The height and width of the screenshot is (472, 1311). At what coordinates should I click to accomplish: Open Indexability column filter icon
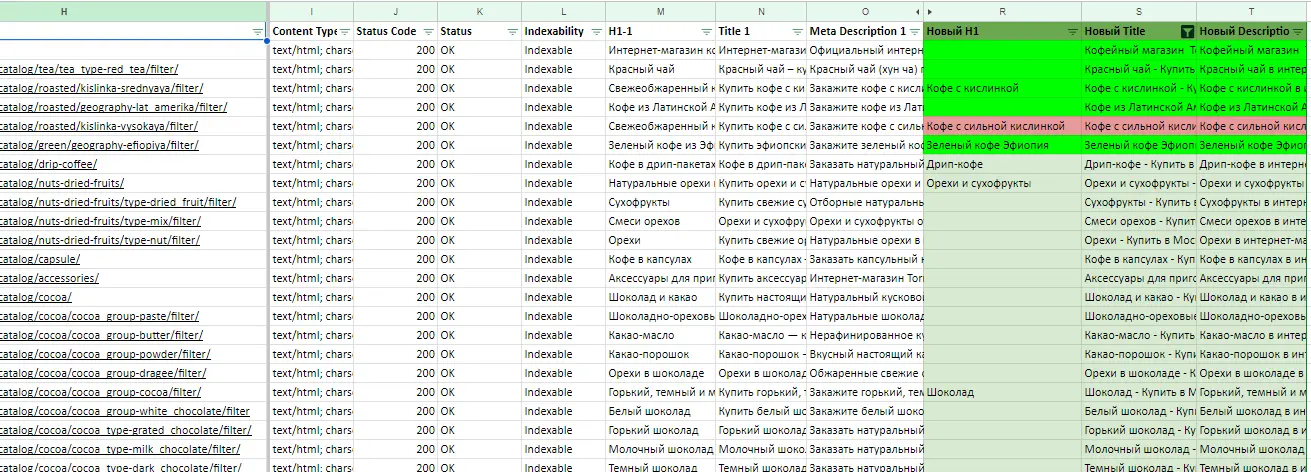coord(597,32)
